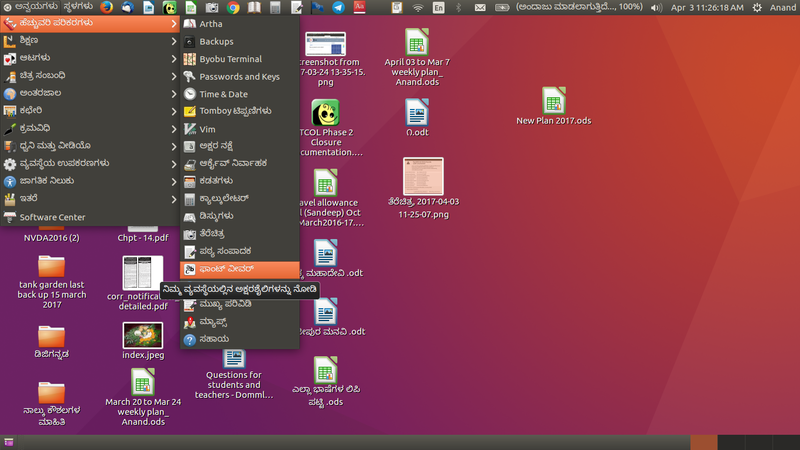
Task: Open ಪಠ್ಯ ಸಂಪಾದಕ text editor entry
Action: tap(240, 252)
